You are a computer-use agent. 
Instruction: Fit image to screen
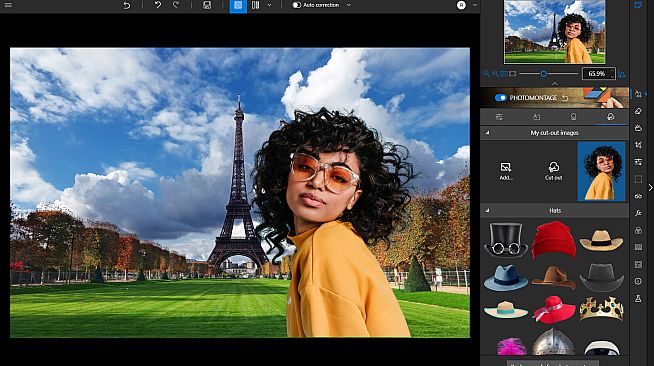pos(504,74)
